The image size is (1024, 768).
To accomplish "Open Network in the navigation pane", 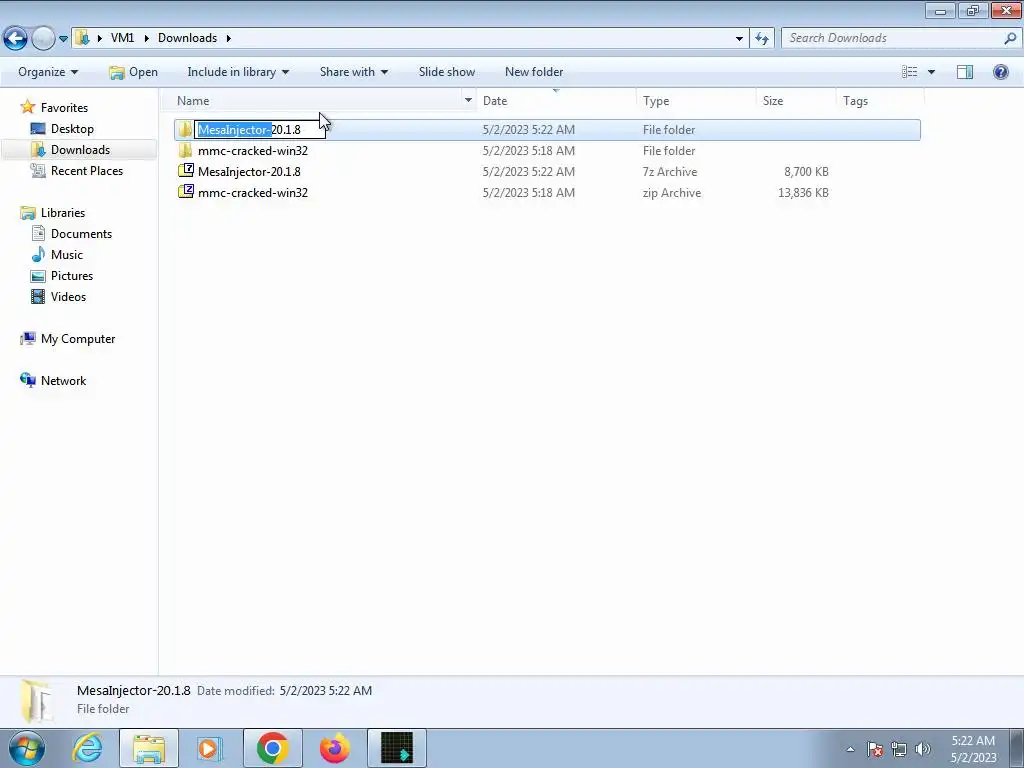I will [x=63, y=381].
